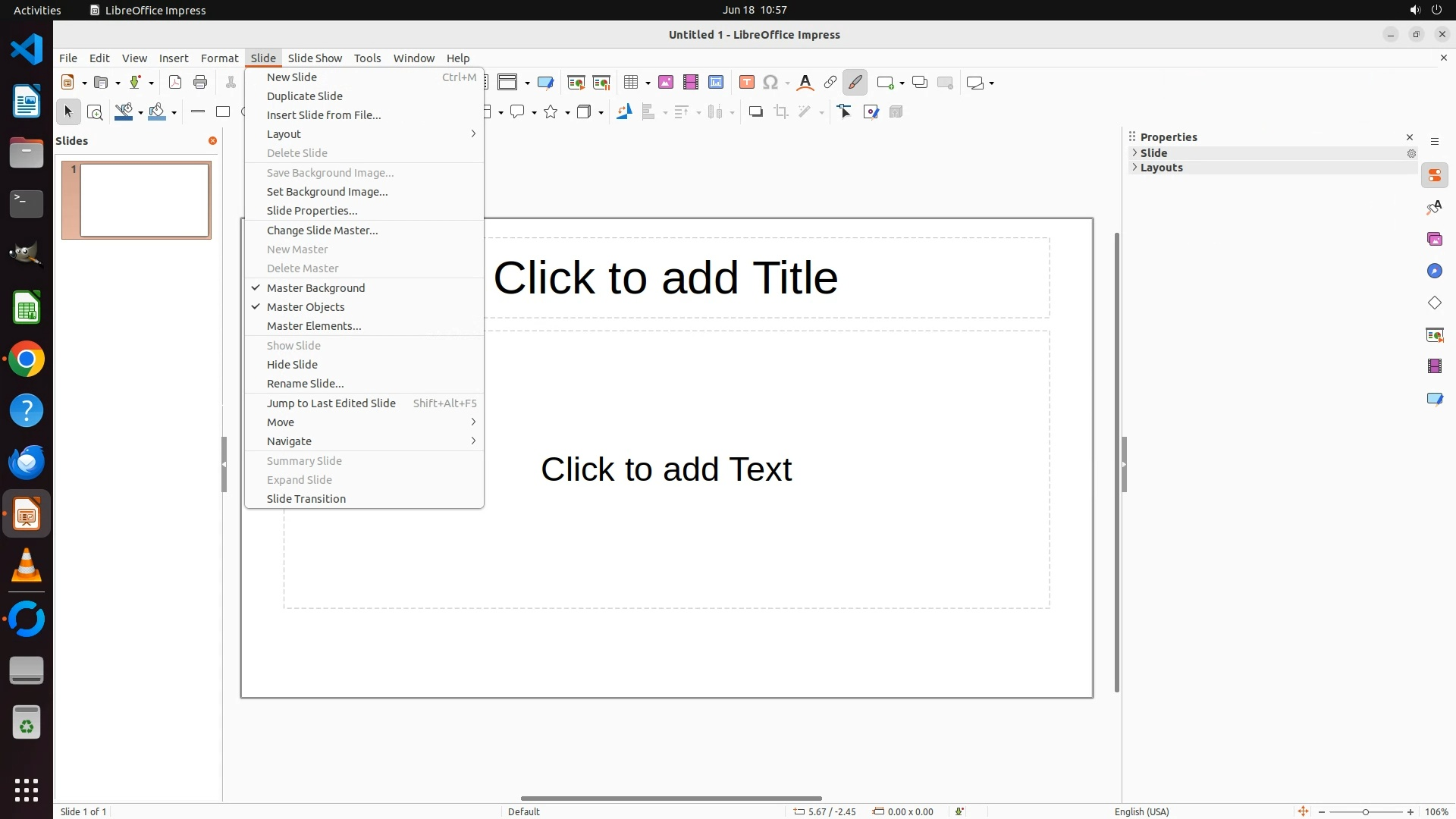Image resolution: width=1456 pixels, height=819 pixels.
Task: Start presentation from first slide icon
Action: [x=576, y=83]
